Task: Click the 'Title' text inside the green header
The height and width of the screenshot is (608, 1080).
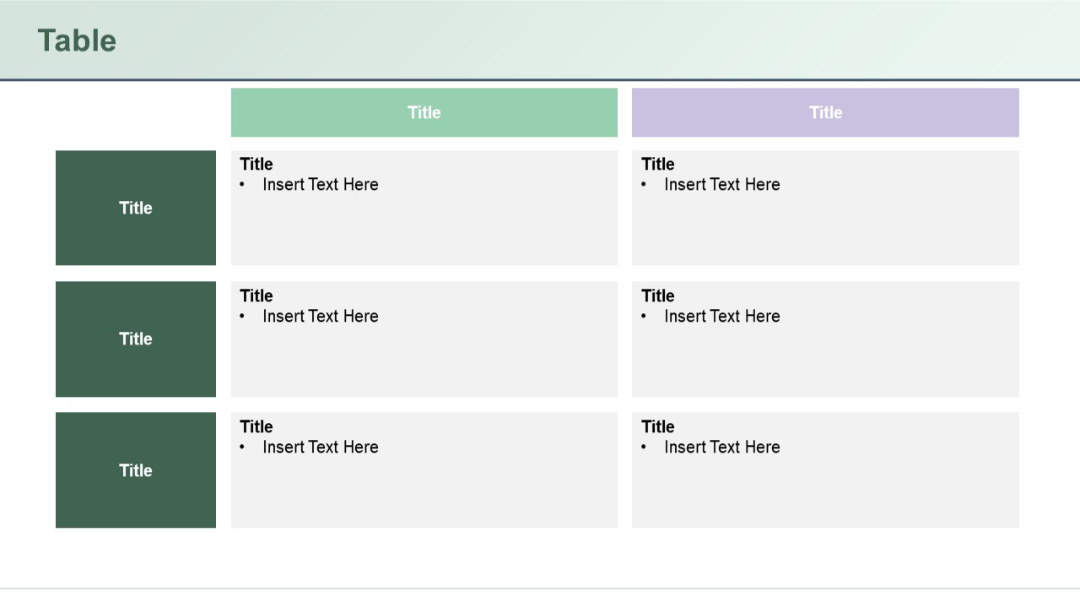Action: [424, 112]
